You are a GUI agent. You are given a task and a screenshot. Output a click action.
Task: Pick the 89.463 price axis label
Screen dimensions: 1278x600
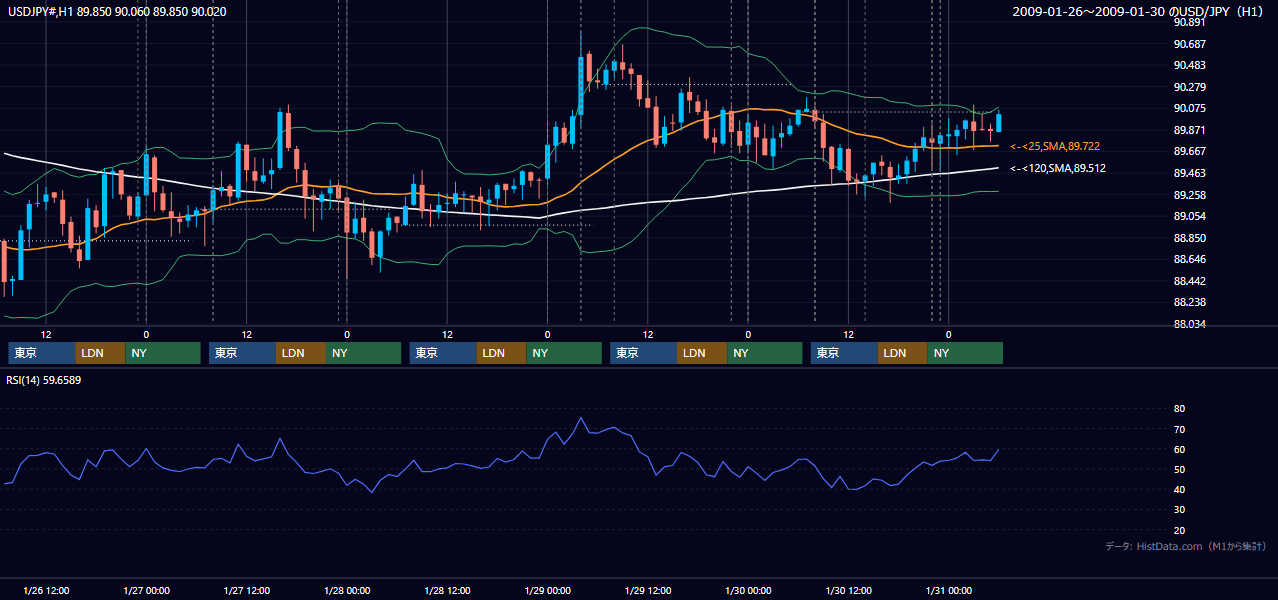click(x=1189, y=173)
